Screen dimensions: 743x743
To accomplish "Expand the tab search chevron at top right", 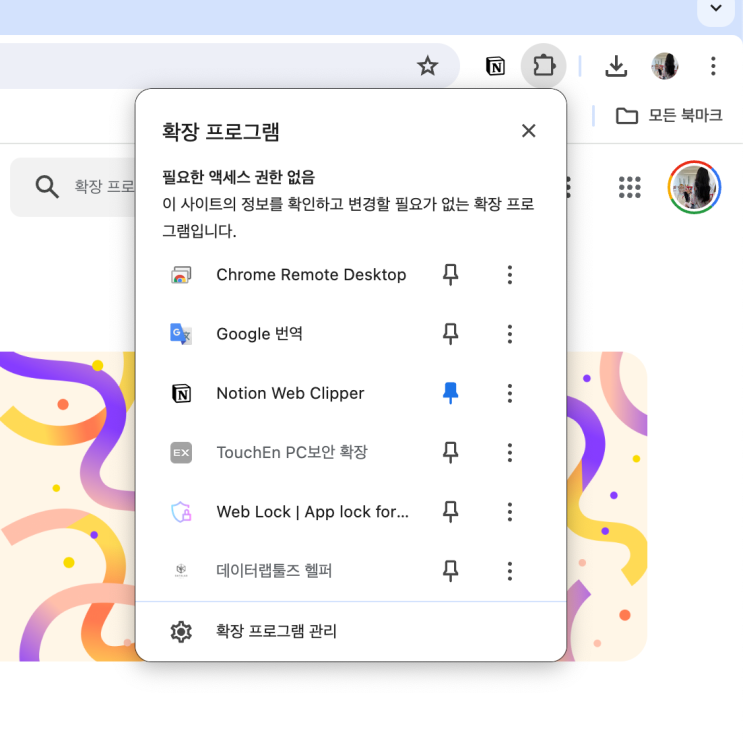I will [716, 8].
